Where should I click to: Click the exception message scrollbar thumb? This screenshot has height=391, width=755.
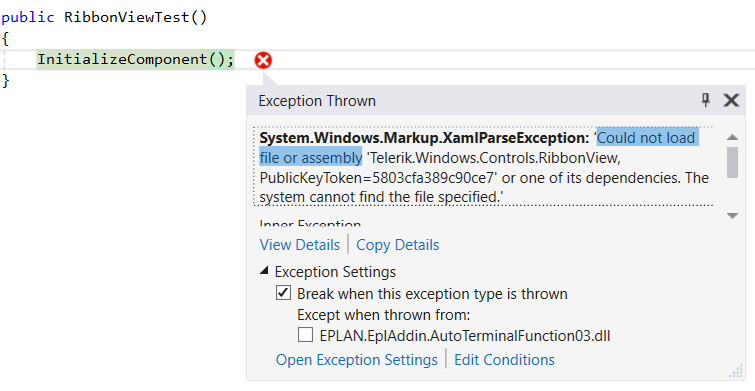click(732, 162)
